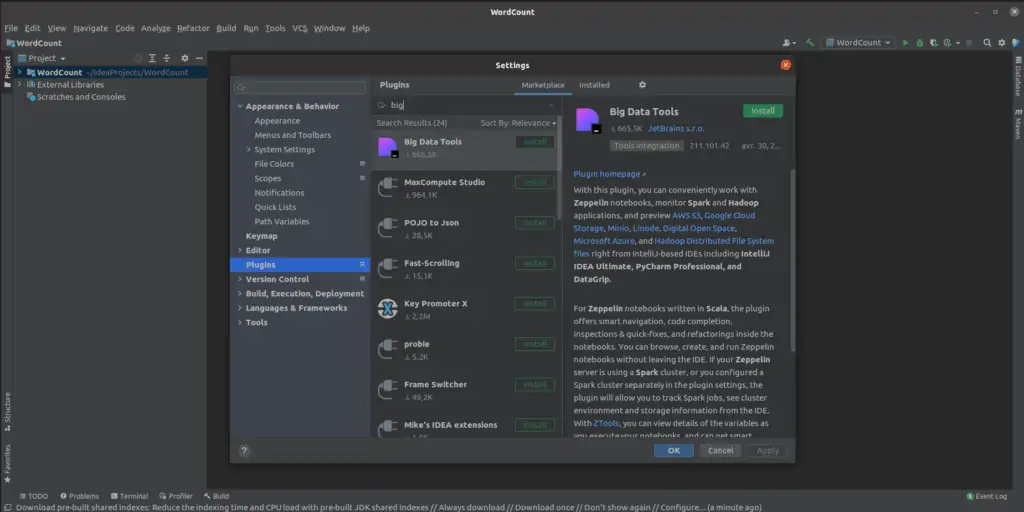Click the plugin search field containing 'big'

467,105
